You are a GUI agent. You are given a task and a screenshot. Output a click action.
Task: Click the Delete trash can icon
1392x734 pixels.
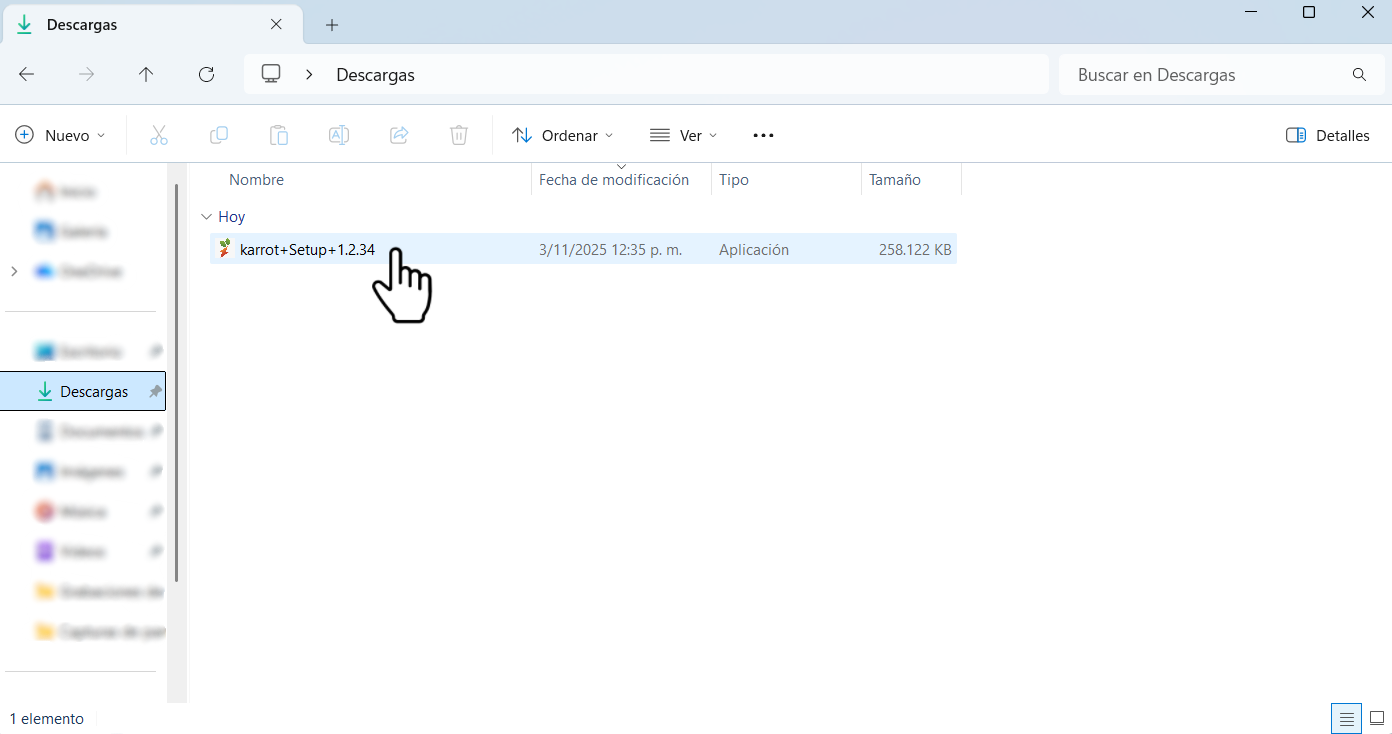459,135
